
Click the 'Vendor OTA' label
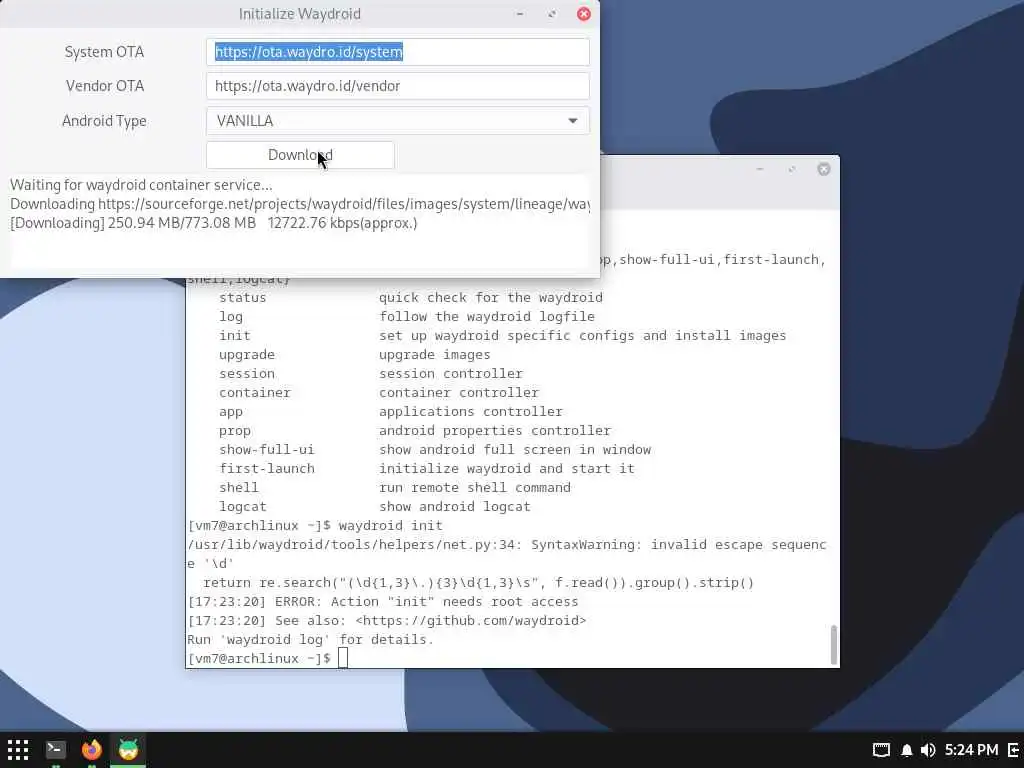coord(104,86)
